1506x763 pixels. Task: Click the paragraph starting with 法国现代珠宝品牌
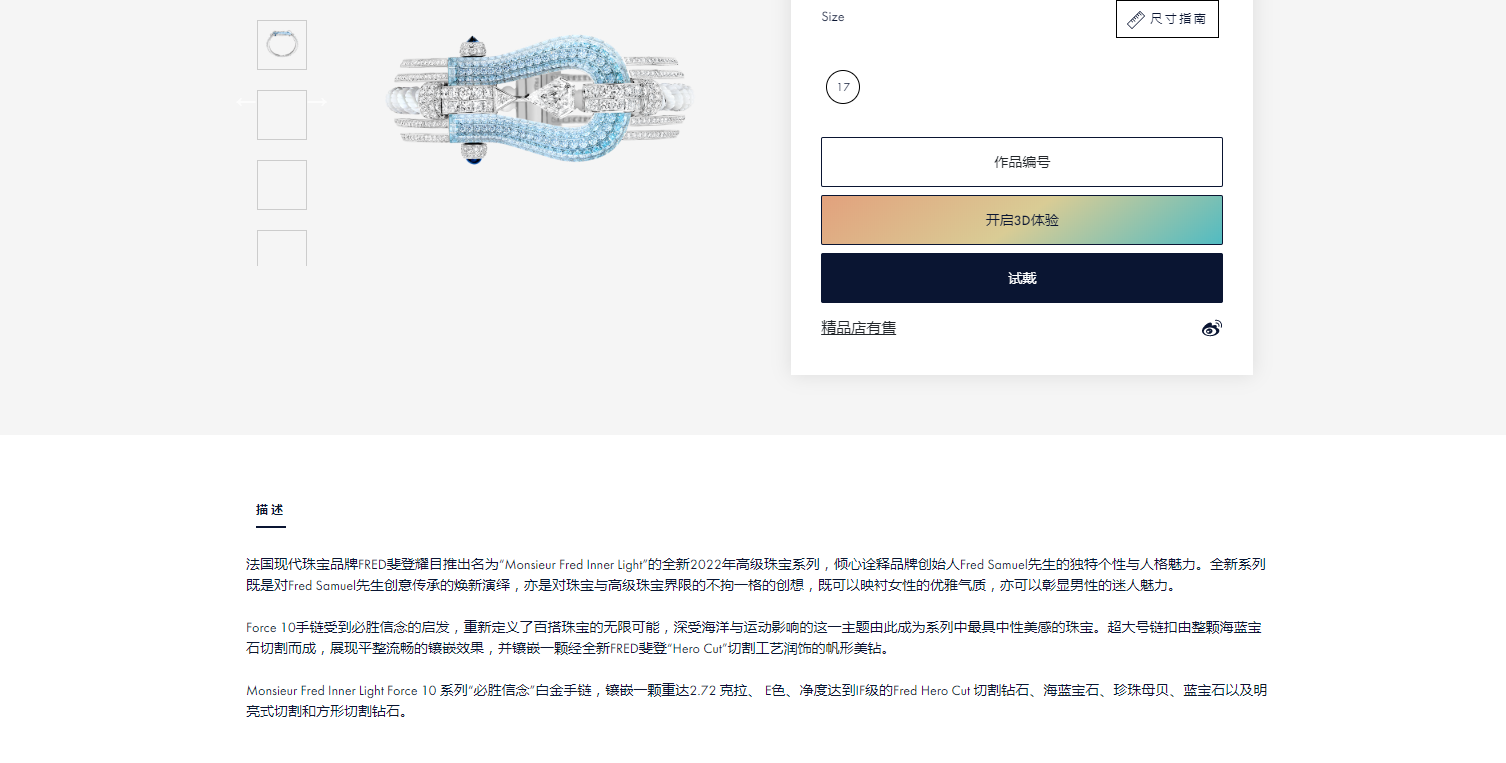(755, 574)
